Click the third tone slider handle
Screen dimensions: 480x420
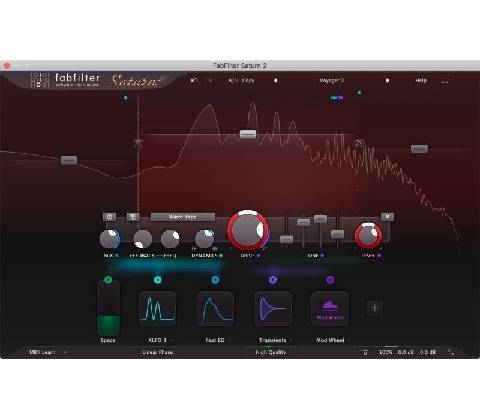pos(320,219)
